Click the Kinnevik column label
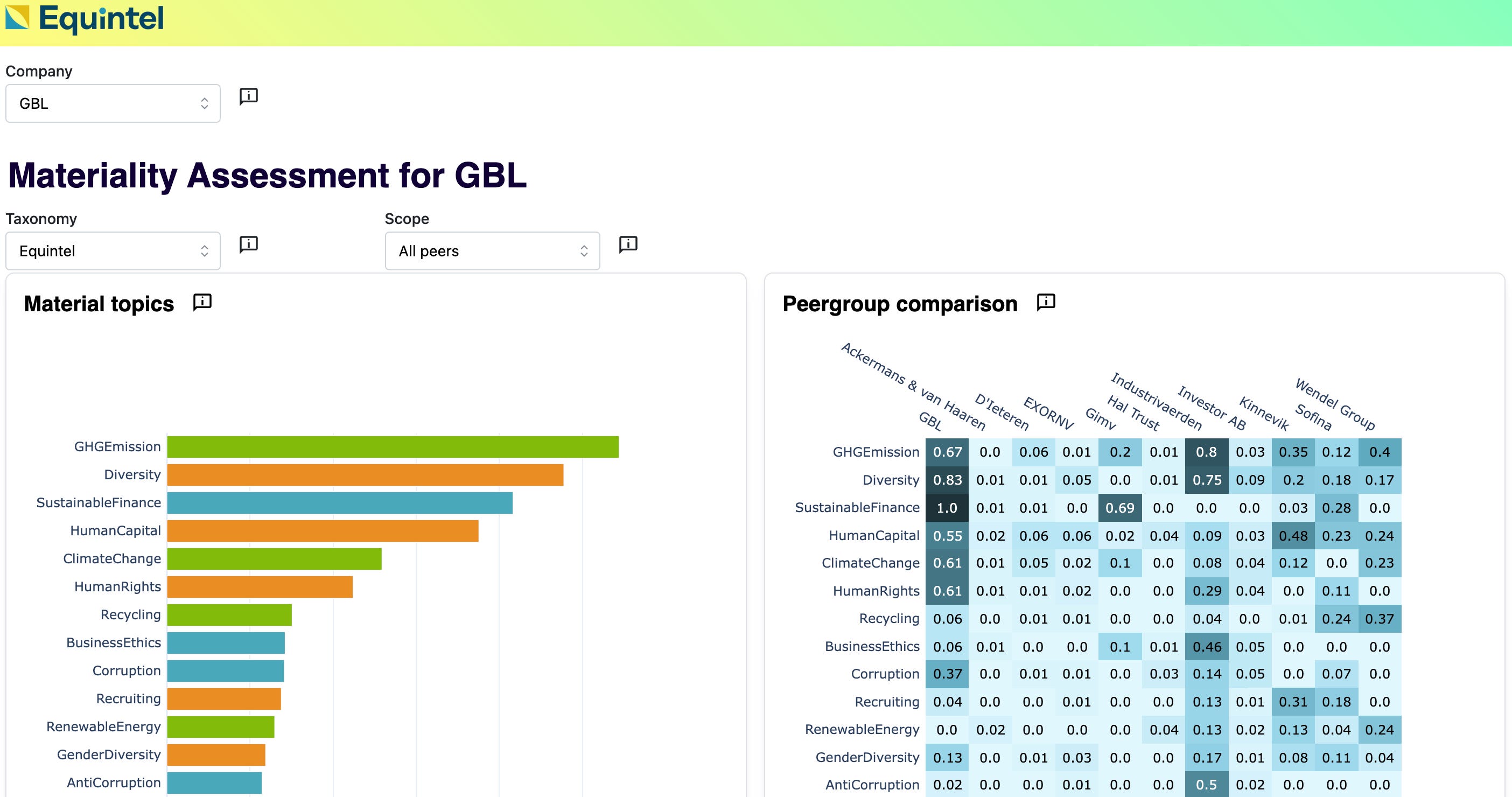 click(x=1264, y=414)
